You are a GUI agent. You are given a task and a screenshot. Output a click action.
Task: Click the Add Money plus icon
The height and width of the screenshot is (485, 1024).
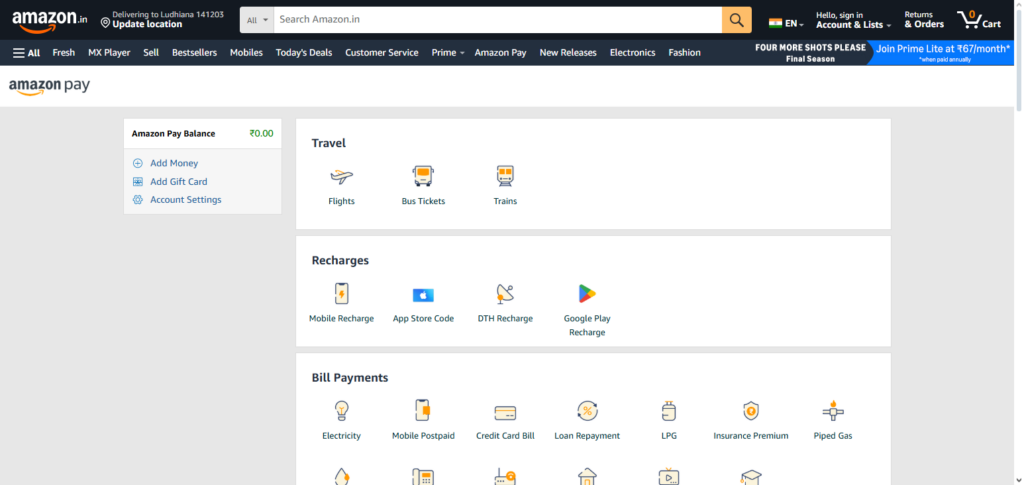click(138, 163)
